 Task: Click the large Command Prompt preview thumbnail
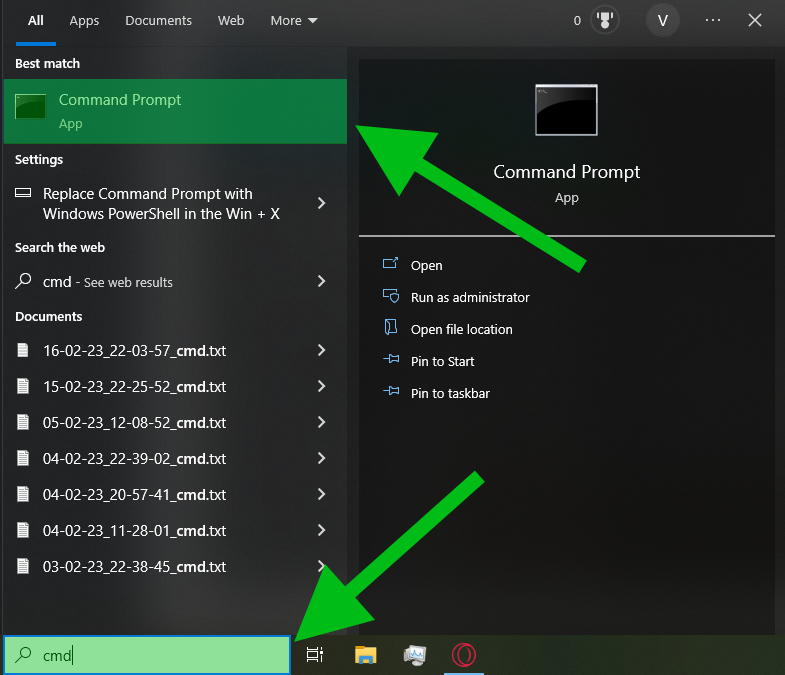[566, 110]
